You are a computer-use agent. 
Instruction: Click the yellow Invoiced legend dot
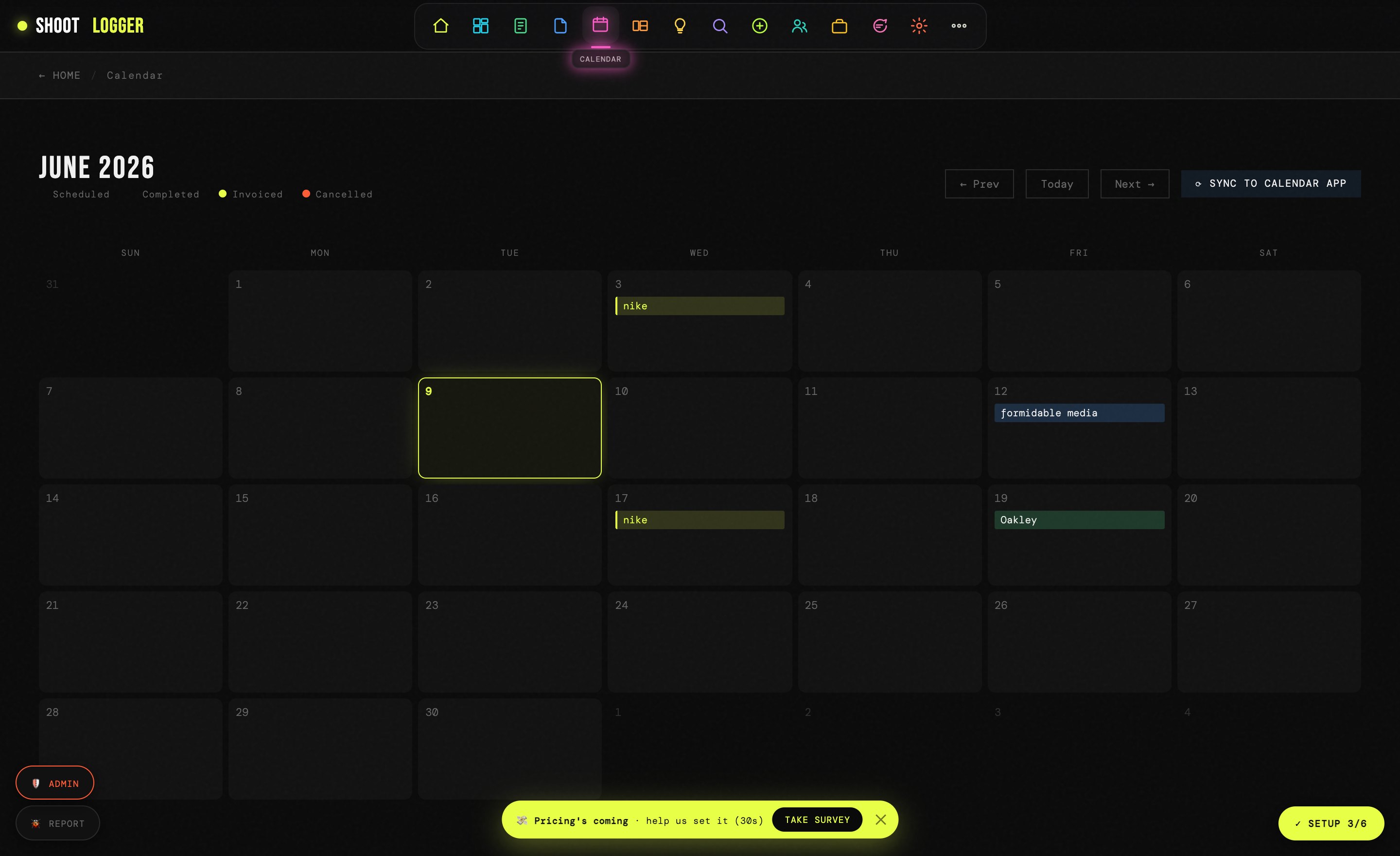(223, 194)
